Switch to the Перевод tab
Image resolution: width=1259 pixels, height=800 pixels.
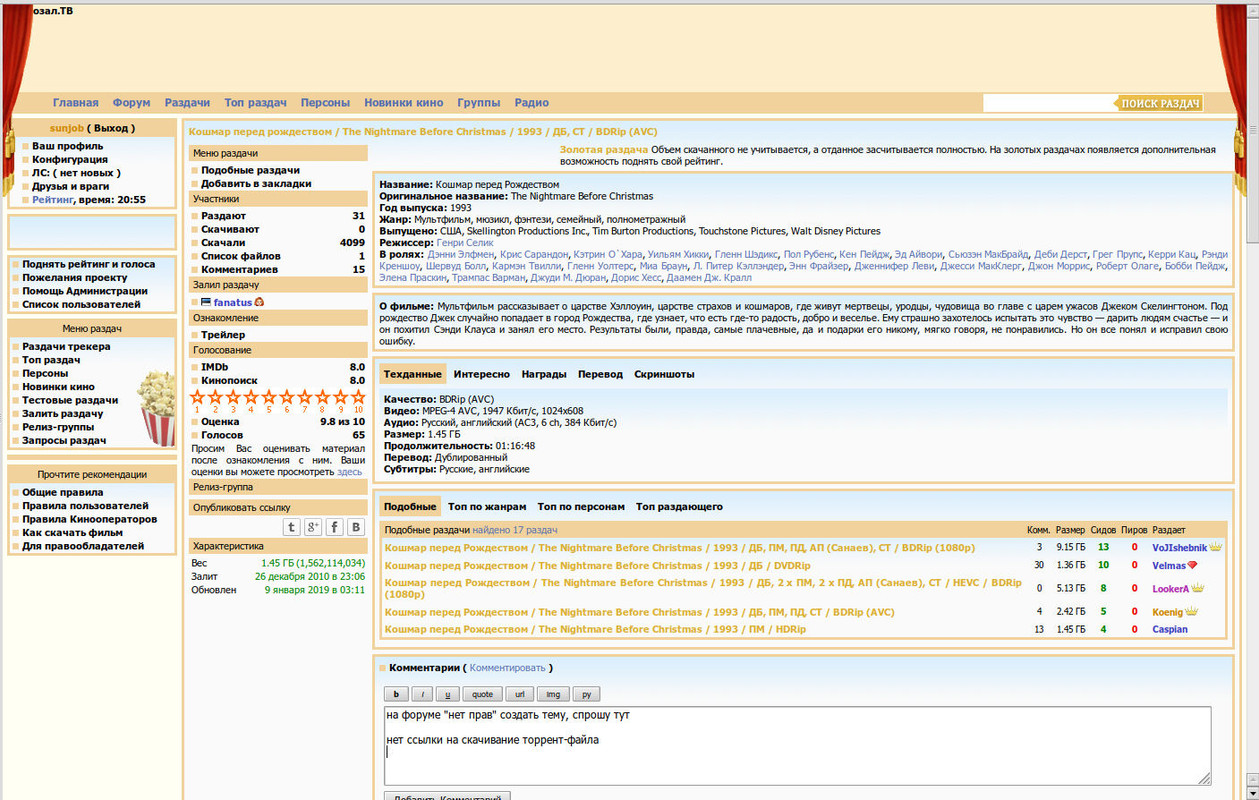pyautogui.click(x=601, y=374)
